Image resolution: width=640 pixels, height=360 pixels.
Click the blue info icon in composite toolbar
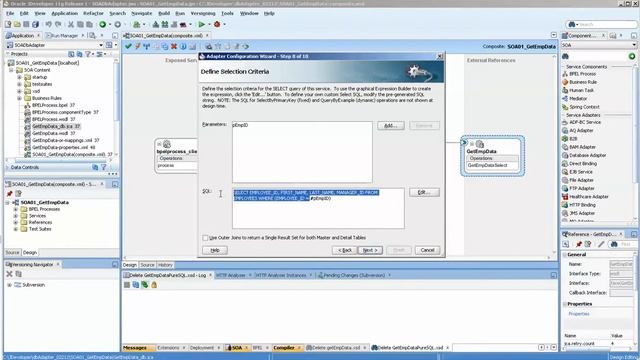point(183,46)
